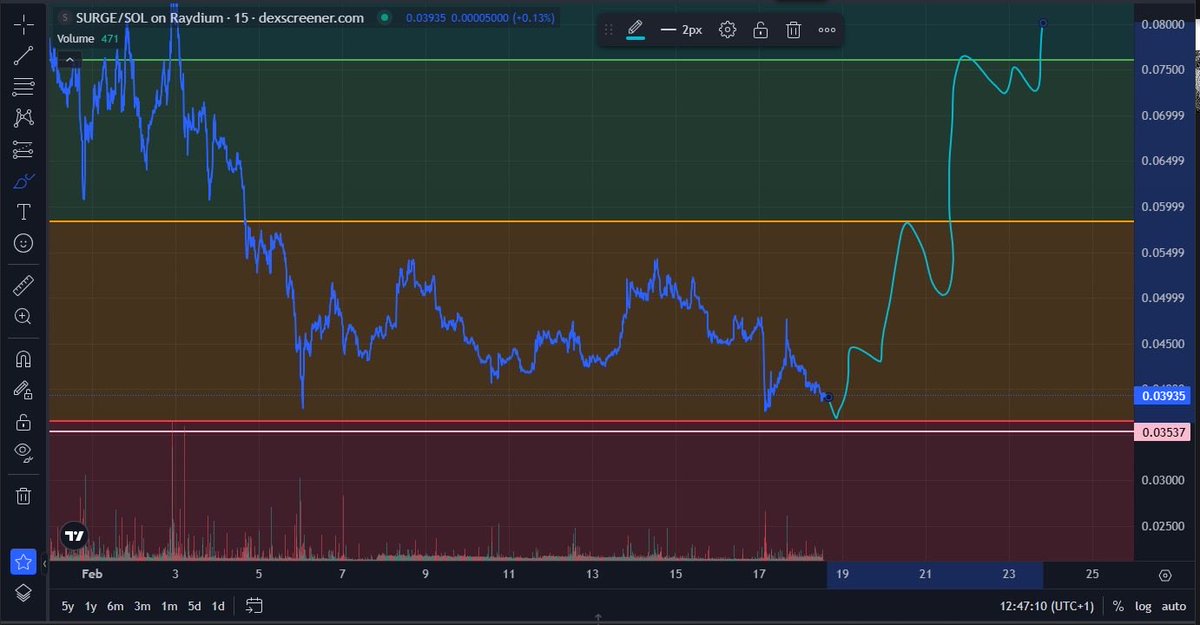Toggle magnet mode for drawings
Screen dimensions: 1200x625
24,359
